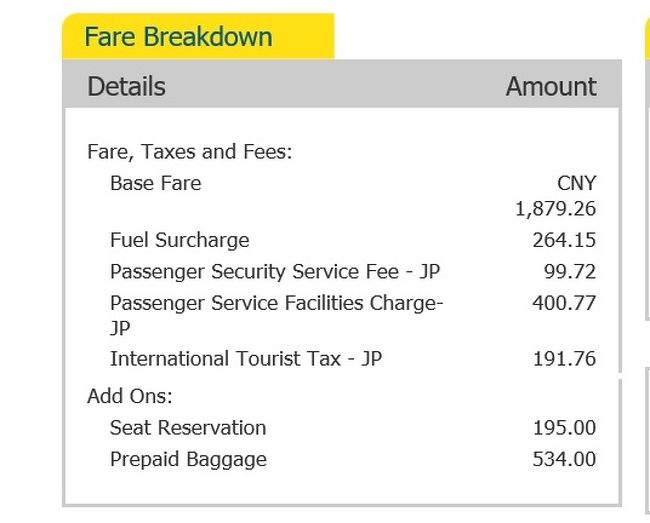Click the Fuel Surcharge label
Viewport: 650px width, 523px height.
pos(179,240)
